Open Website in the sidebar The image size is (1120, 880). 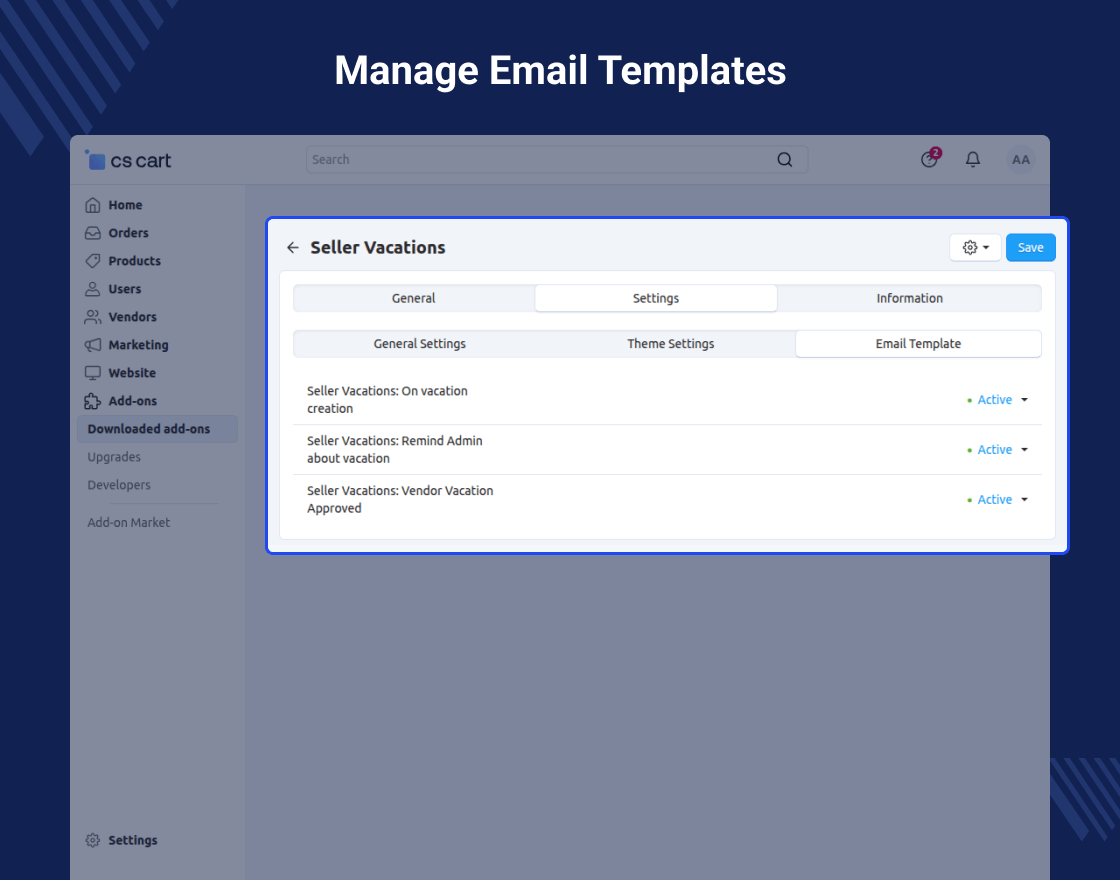click(132, 373)
